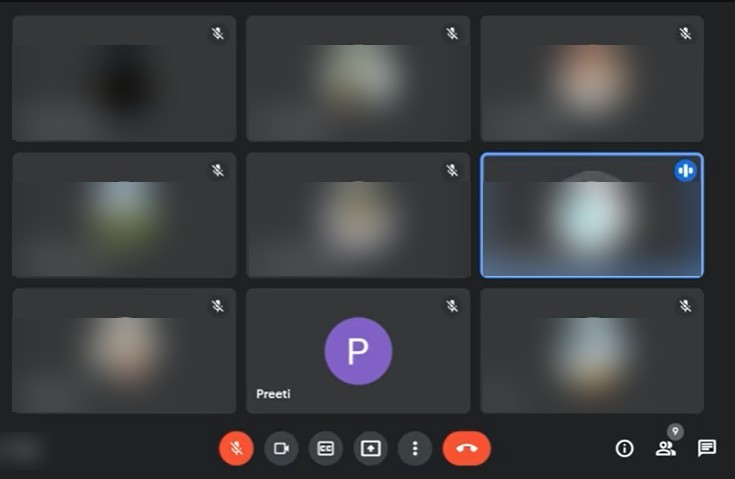
Task: Turn on closed captions (CC)
Action: coord(326,449)
